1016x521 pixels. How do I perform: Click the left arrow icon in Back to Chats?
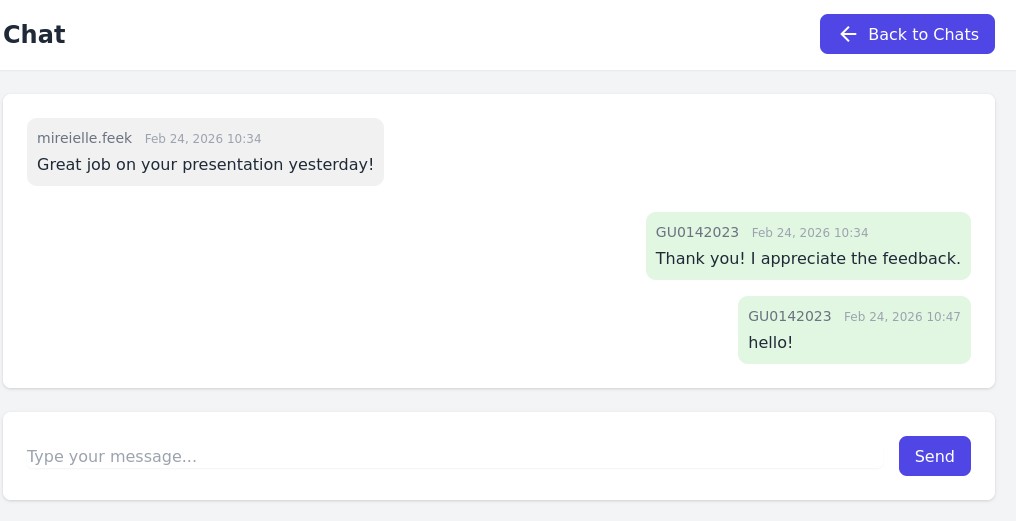[848, 34]
